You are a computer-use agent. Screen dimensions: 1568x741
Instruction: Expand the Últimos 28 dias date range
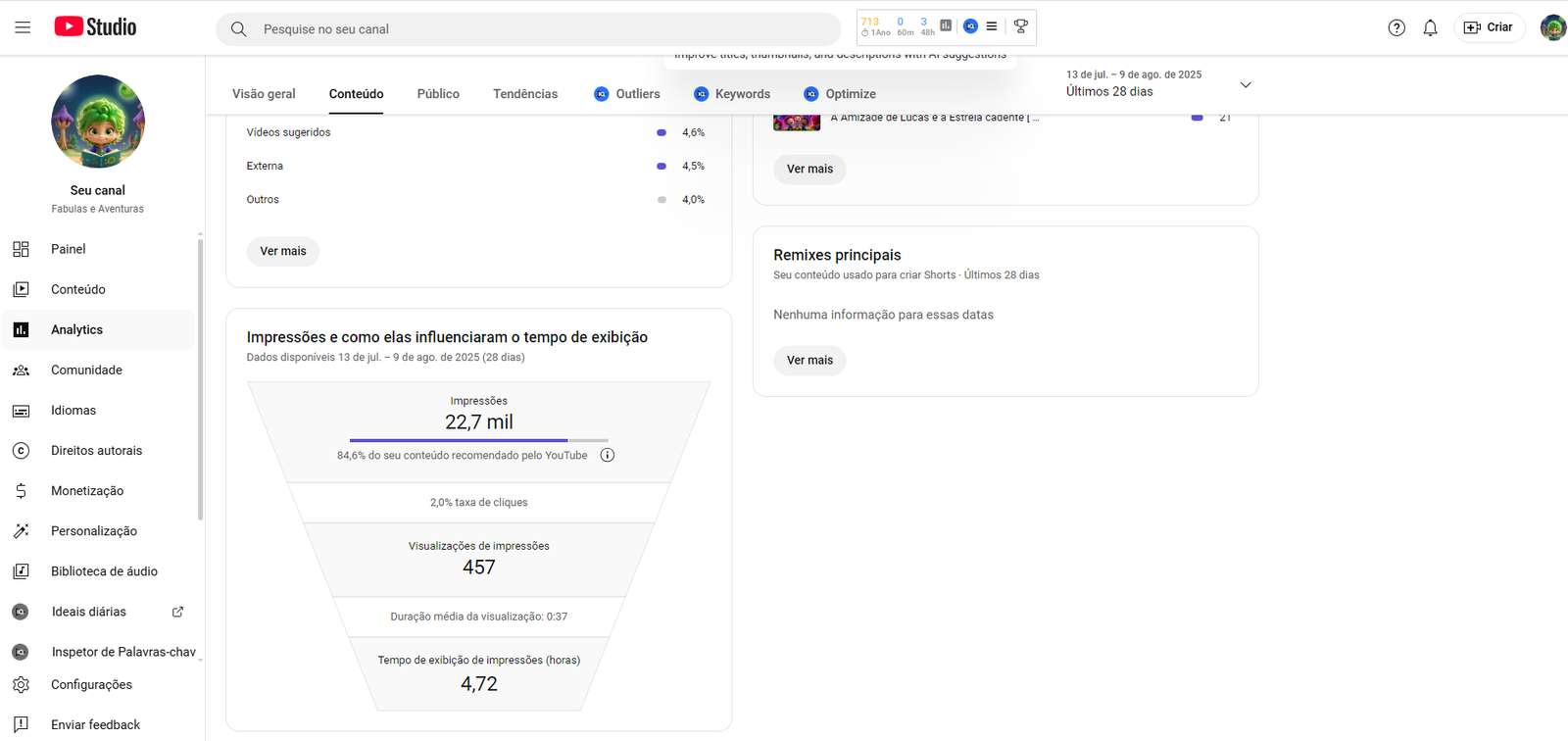pos(1246,85)
